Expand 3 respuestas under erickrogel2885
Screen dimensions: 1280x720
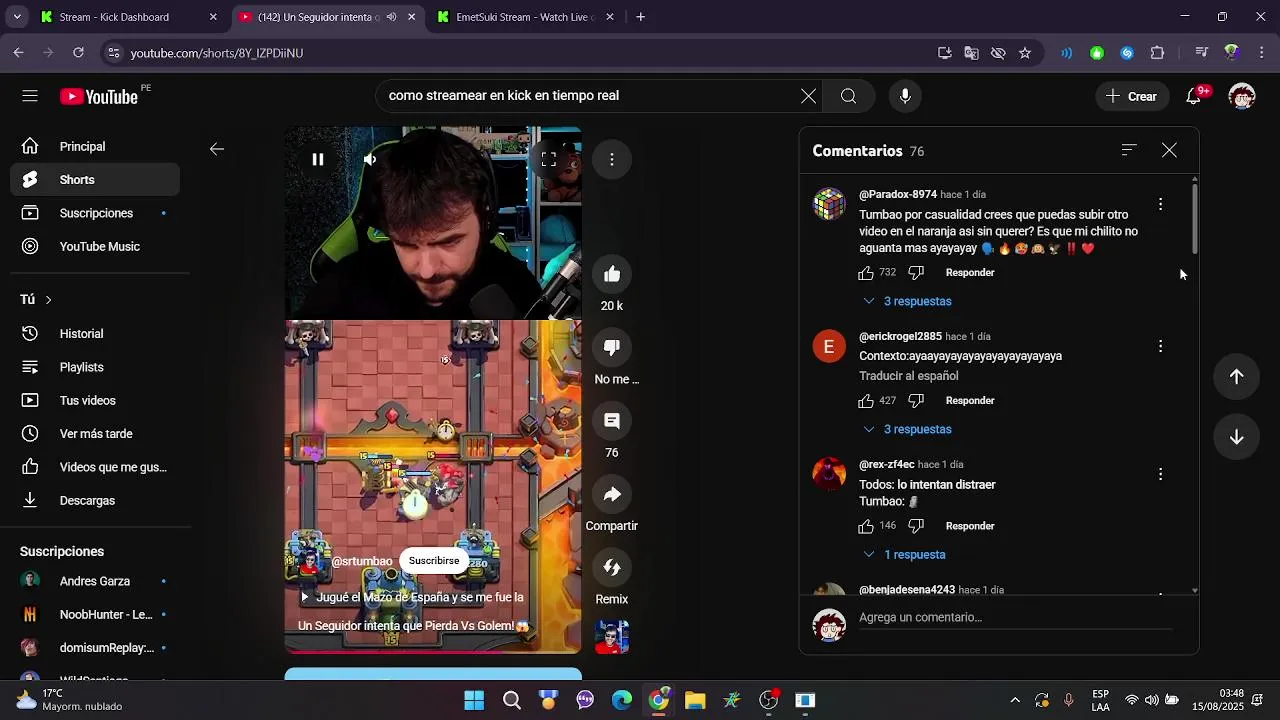[907, 429]
